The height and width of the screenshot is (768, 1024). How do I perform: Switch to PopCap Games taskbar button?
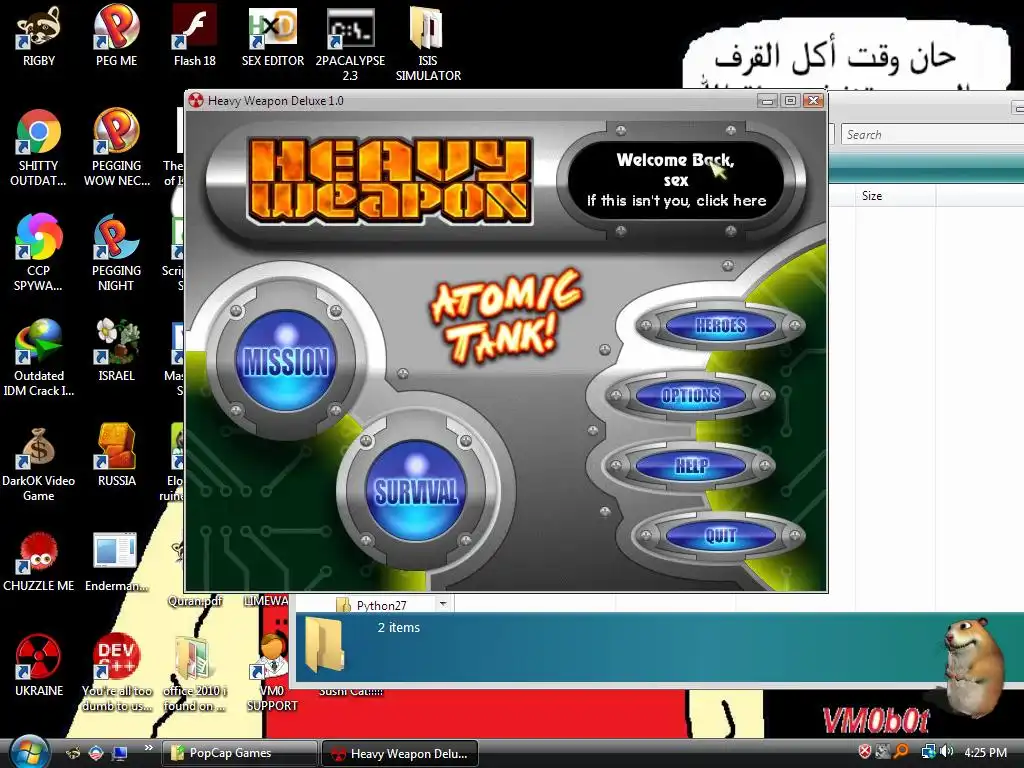click(x=240, y=753)
